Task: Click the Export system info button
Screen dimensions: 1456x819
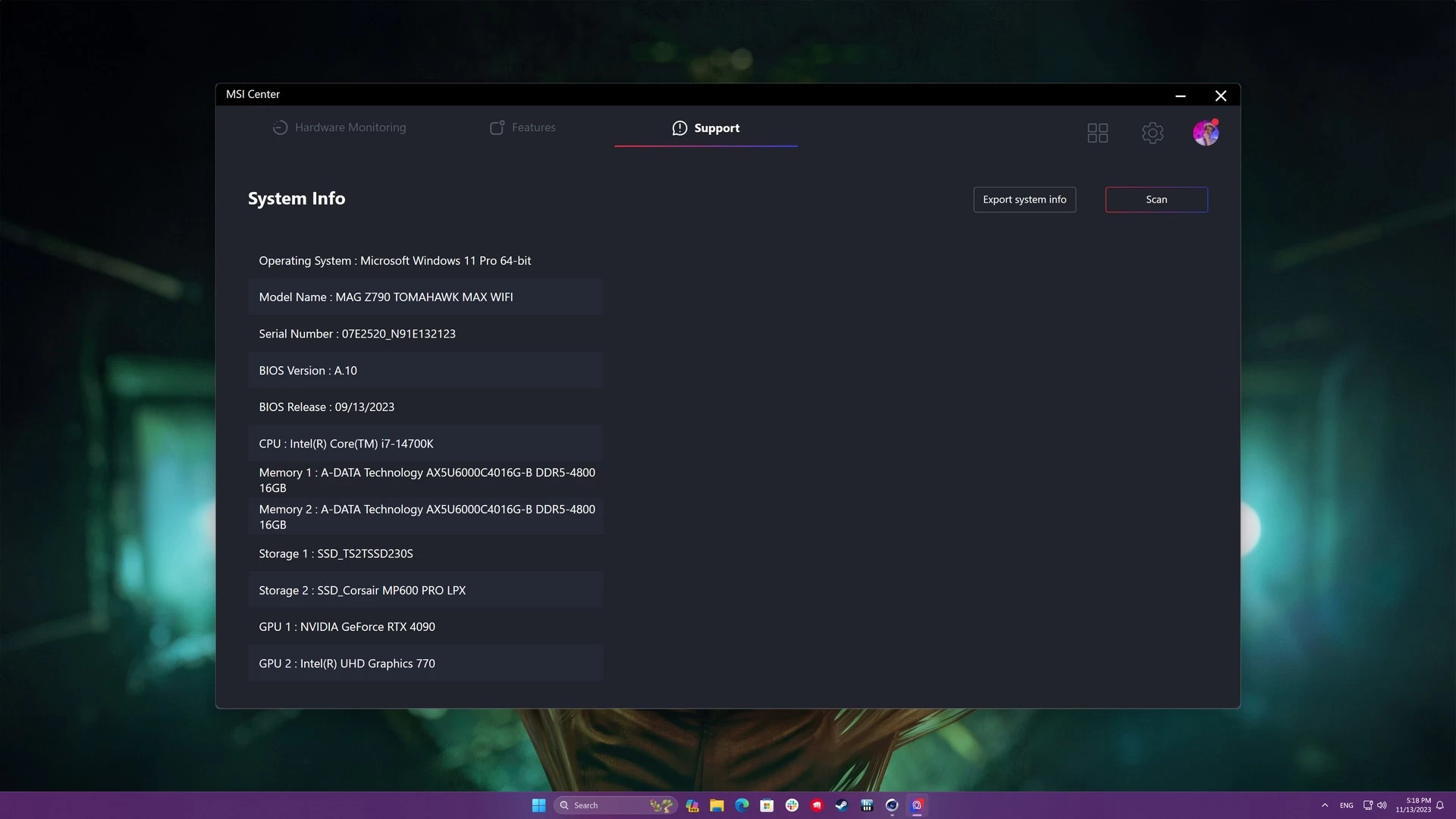Action: (x=1024, y=199)
